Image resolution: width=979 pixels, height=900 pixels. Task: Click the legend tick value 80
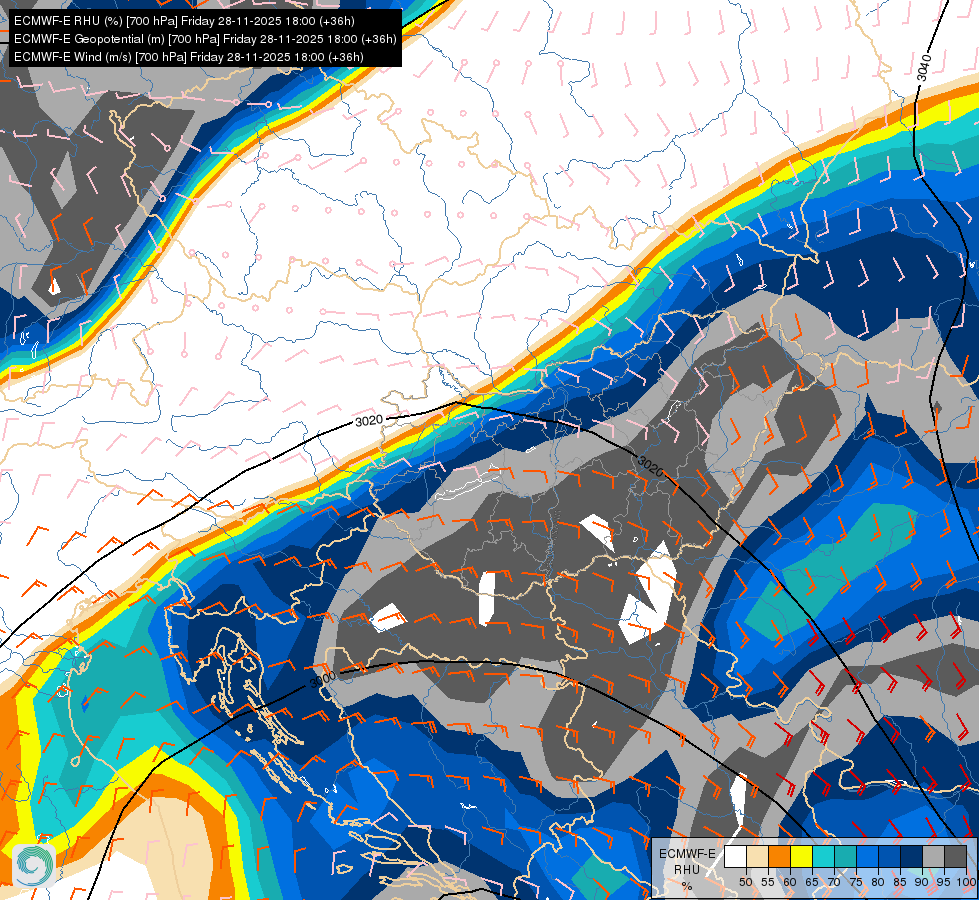tap(878, 883)
